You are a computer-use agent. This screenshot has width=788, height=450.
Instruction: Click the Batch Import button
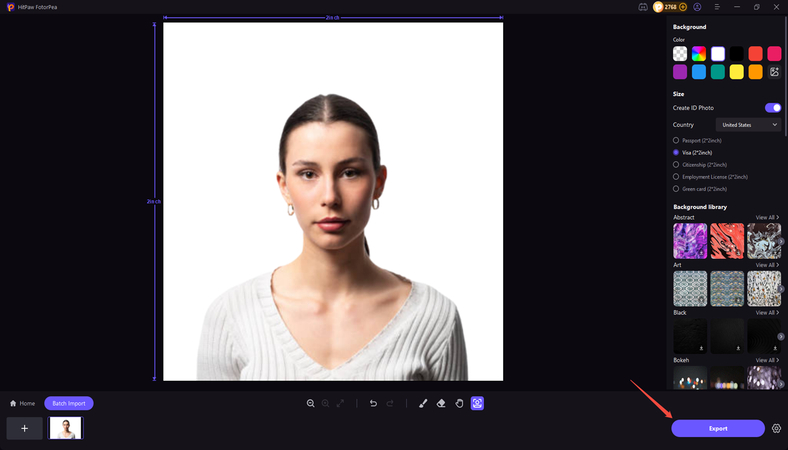pyautogui.click(x=69, y=403)
